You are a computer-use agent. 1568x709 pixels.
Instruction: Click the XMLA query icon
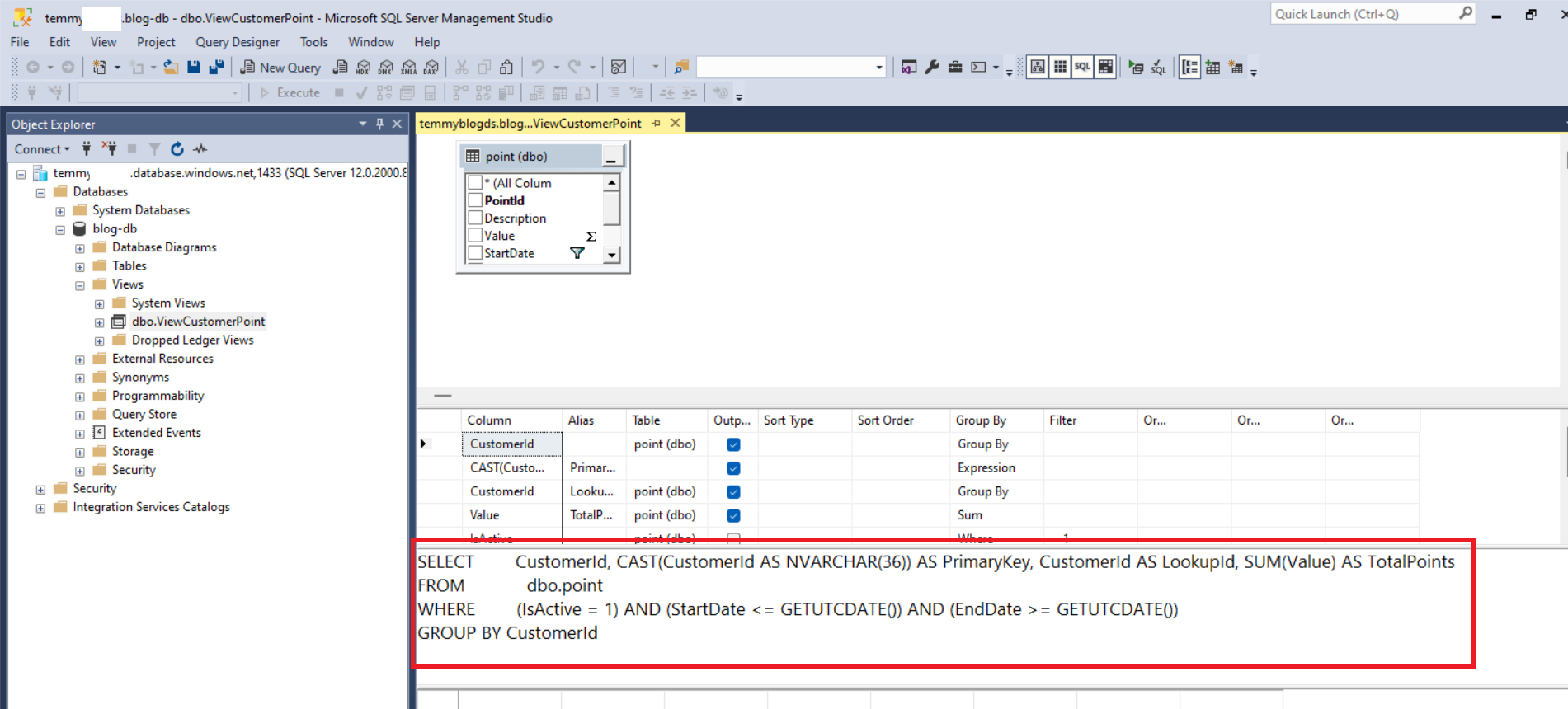click(409, 68)
